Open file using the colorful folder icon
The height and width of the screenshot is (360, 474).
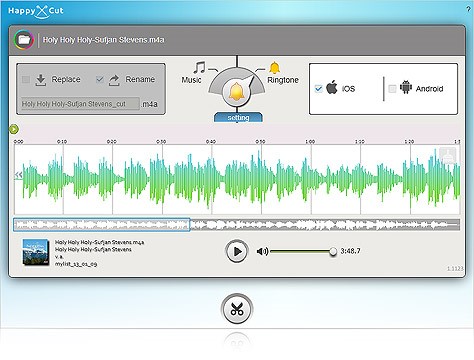24,40
